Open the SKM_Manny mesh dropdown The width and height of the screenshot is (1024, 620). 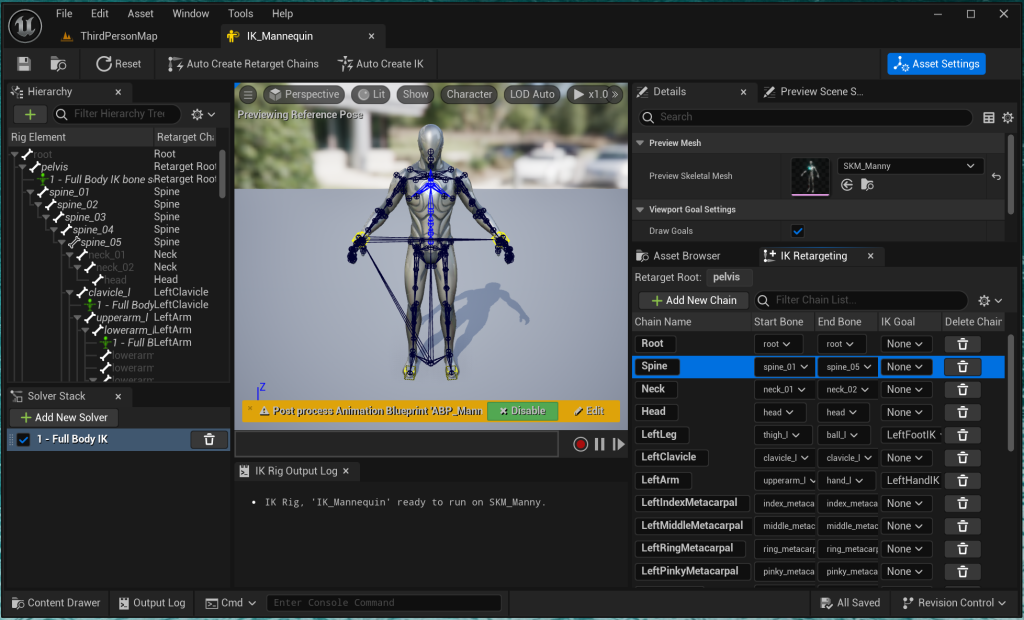(908, 166)
